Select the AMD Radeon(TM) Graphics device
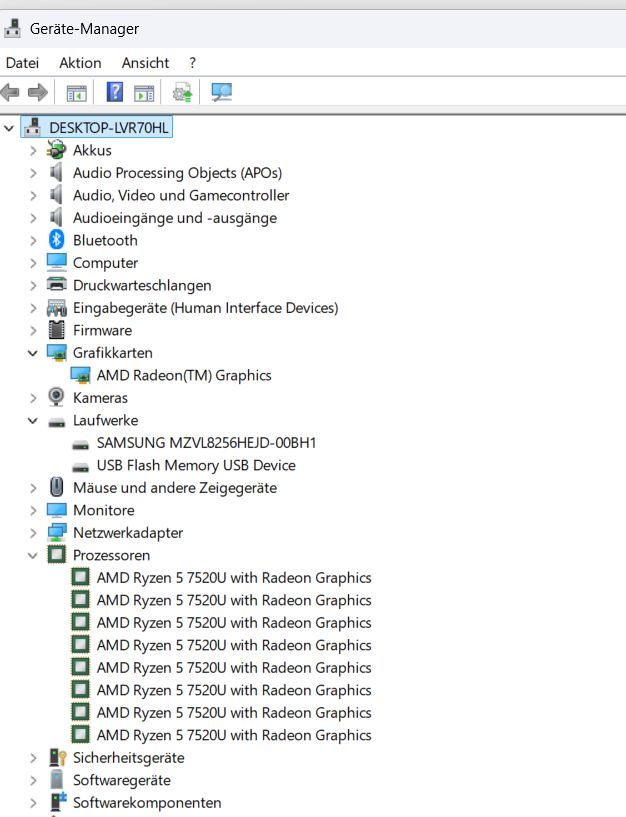This screenshot has width=626, height=817. [x=183, y=375]
